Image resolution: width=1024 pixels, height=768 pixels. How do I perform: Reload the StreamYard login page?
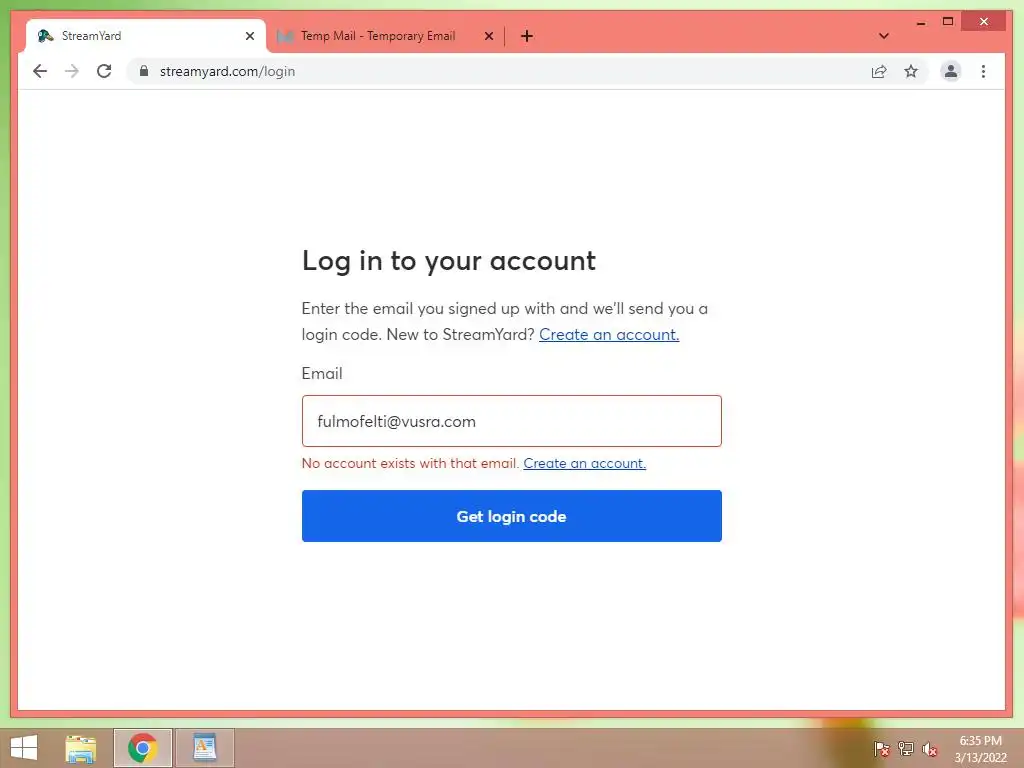[x=104, y=71]
